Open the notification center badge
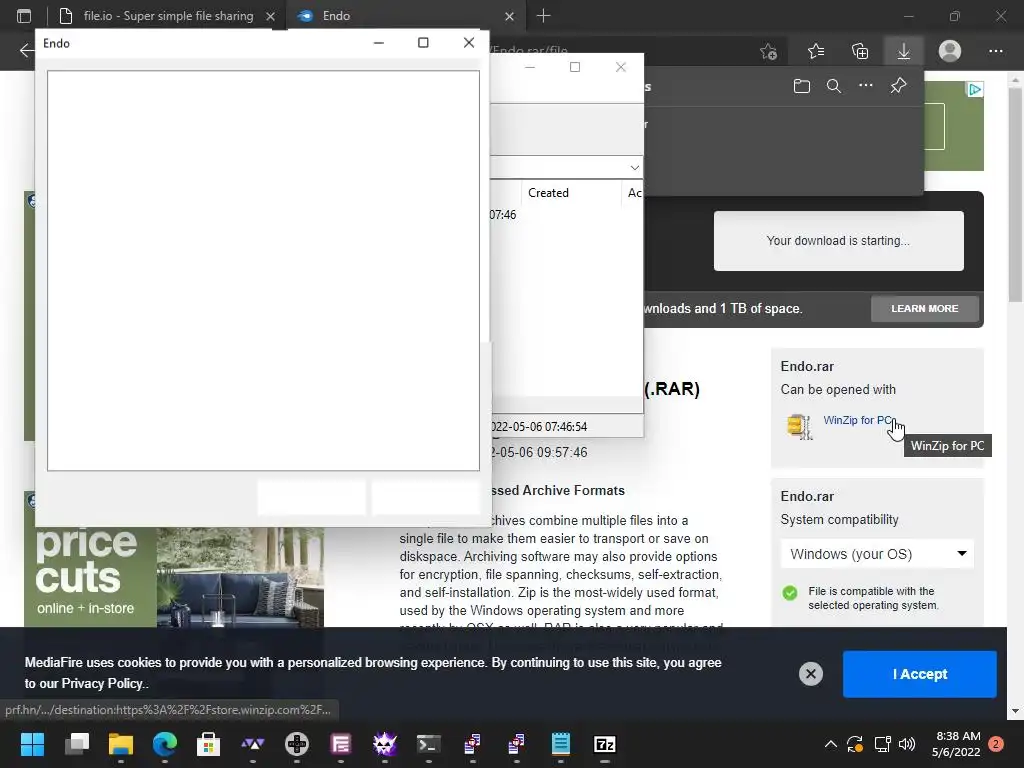This screenshot has height=768, width=1024. 996,744
